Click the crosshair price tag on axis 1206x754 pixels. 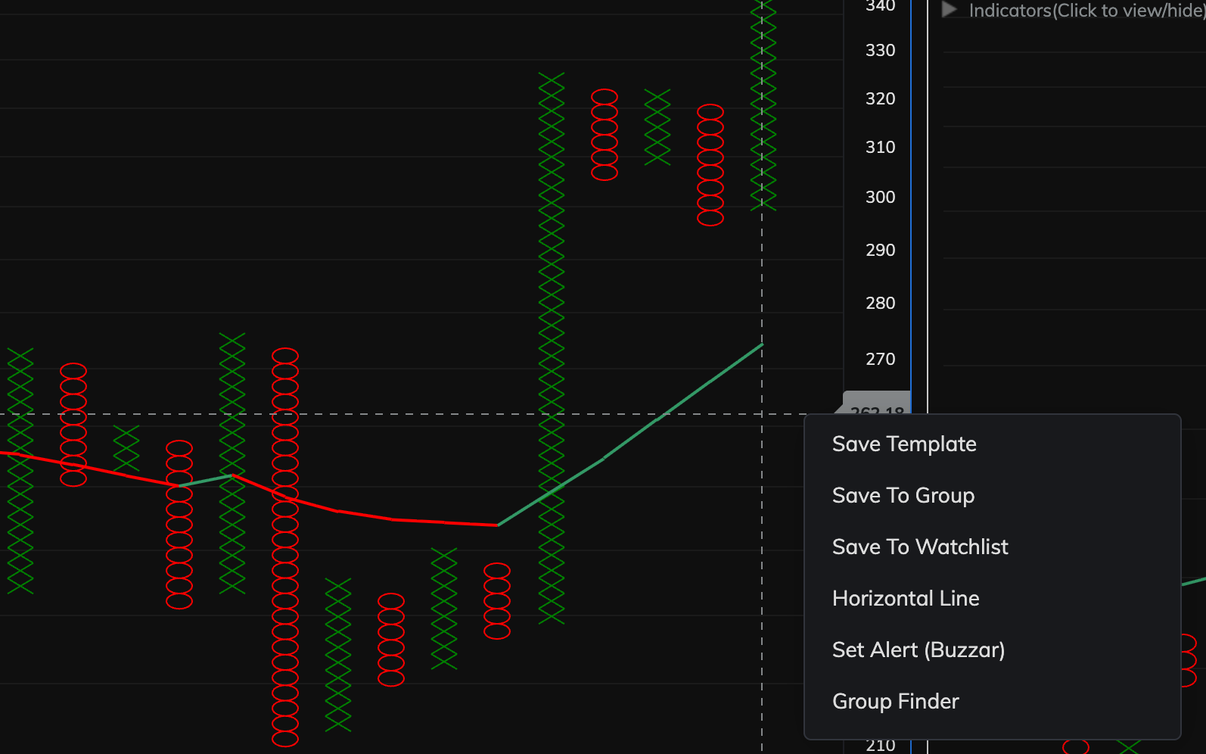coord(877,404)
